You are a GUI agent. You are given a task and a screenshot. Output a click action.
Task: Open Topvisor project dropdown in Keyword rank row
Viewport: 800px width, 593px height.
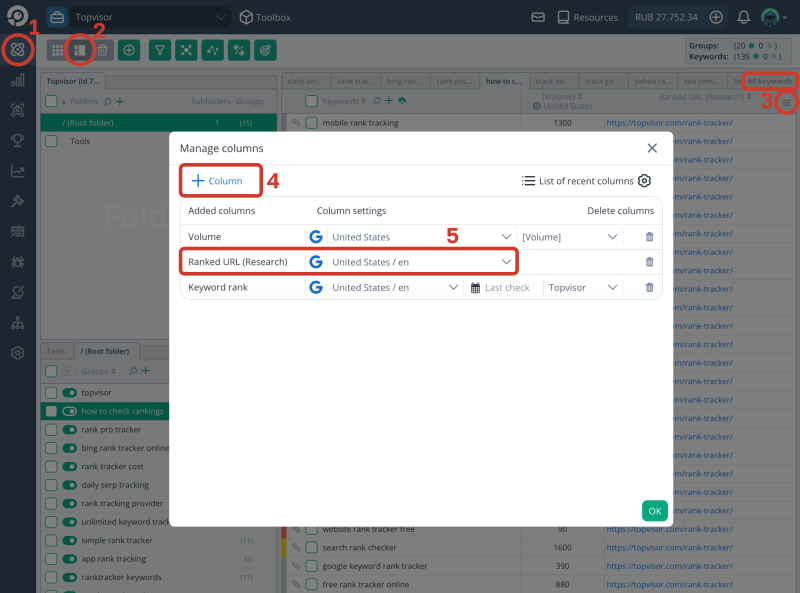[581, 287]
